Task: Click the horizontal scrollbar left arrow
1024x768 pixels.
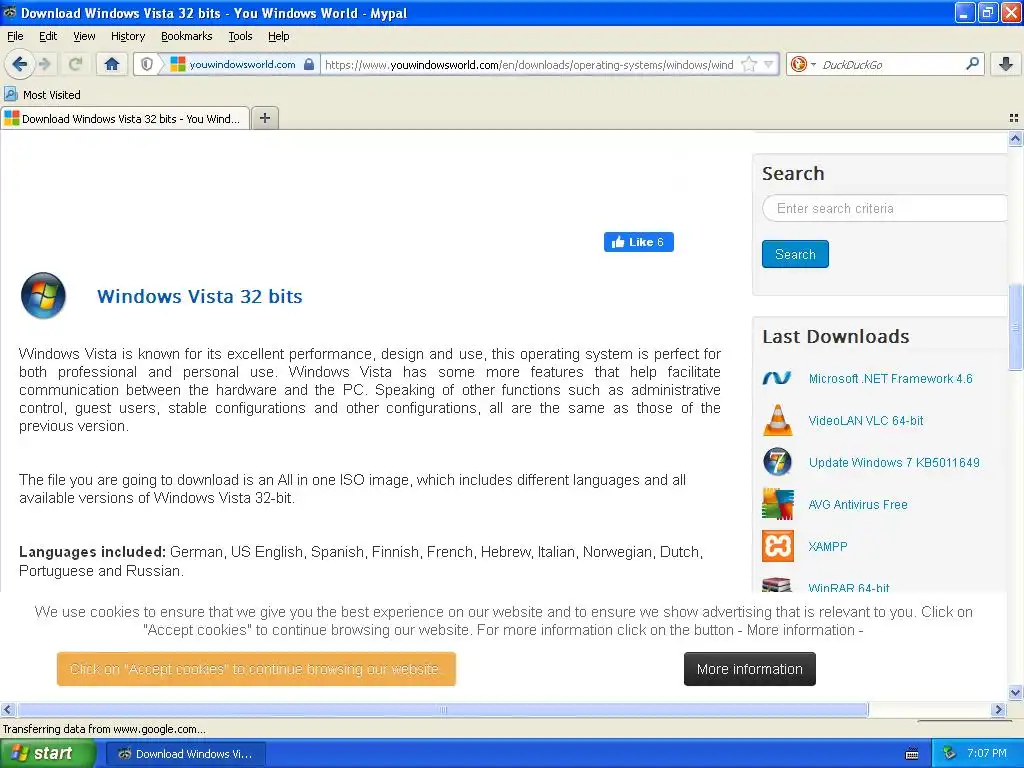Action: (x=8, y=709)
